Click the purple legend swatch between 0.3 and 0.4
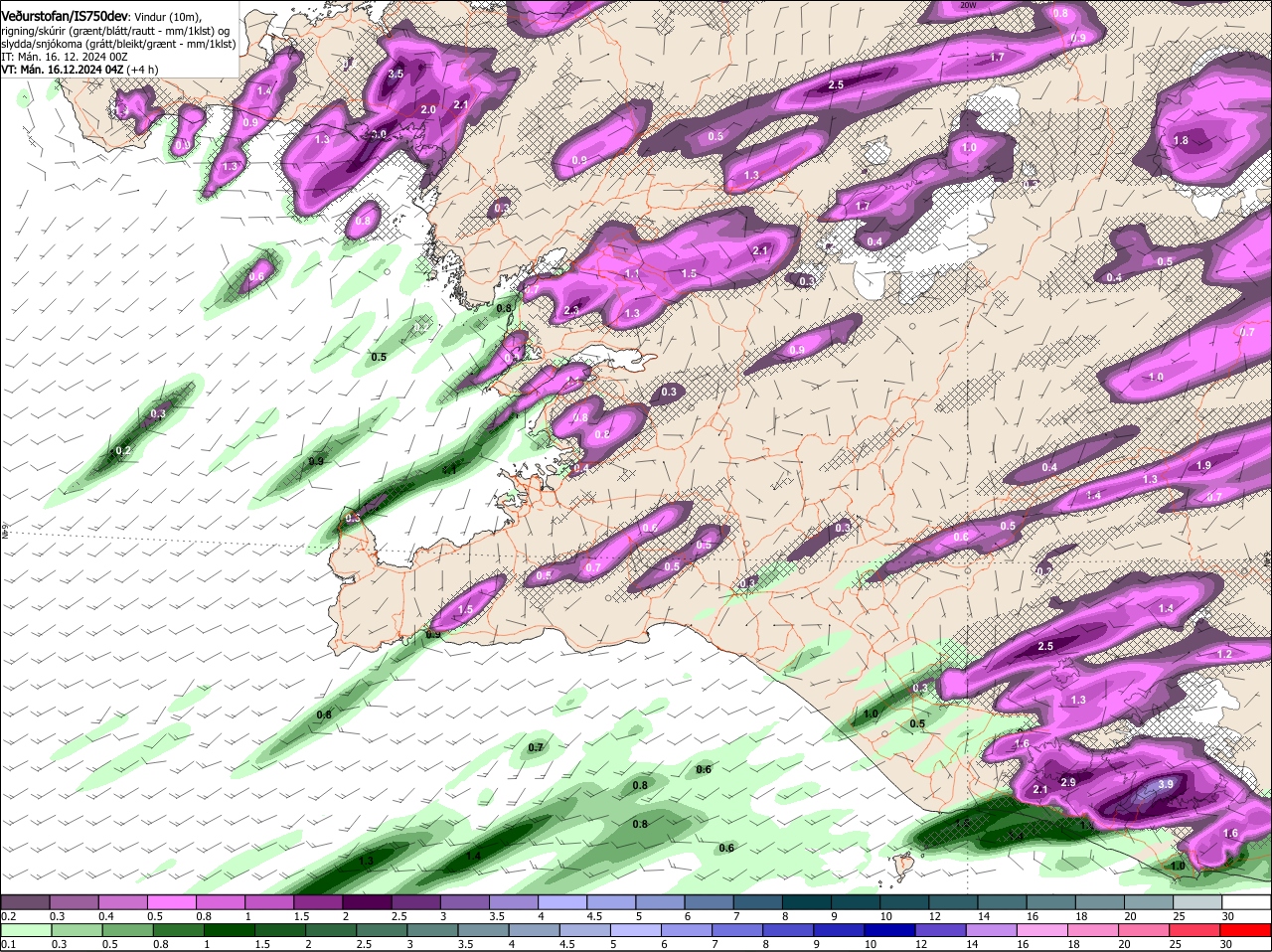Viewport: 1272px width, 952px height. tap(75, 901)
